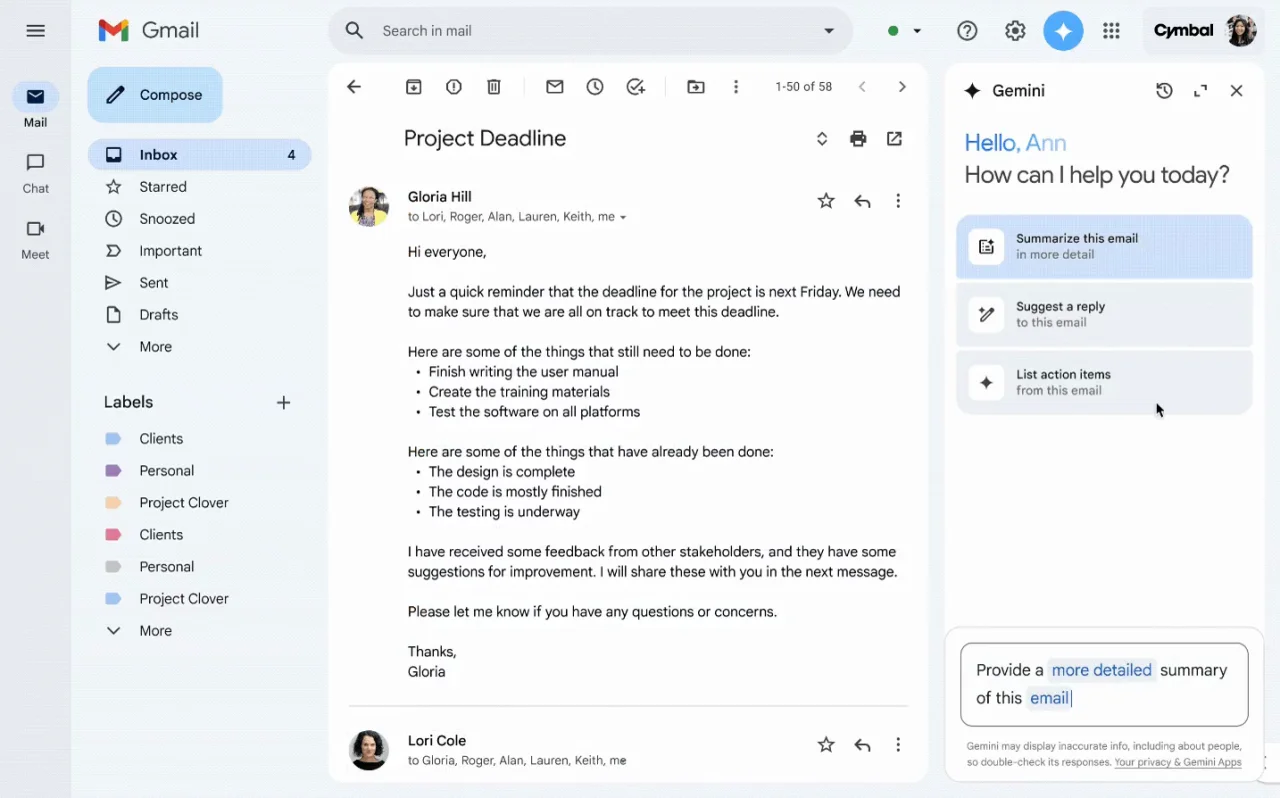The image size is (1280, 798).
Task: Open the Compose button
Action: (155, 94)
